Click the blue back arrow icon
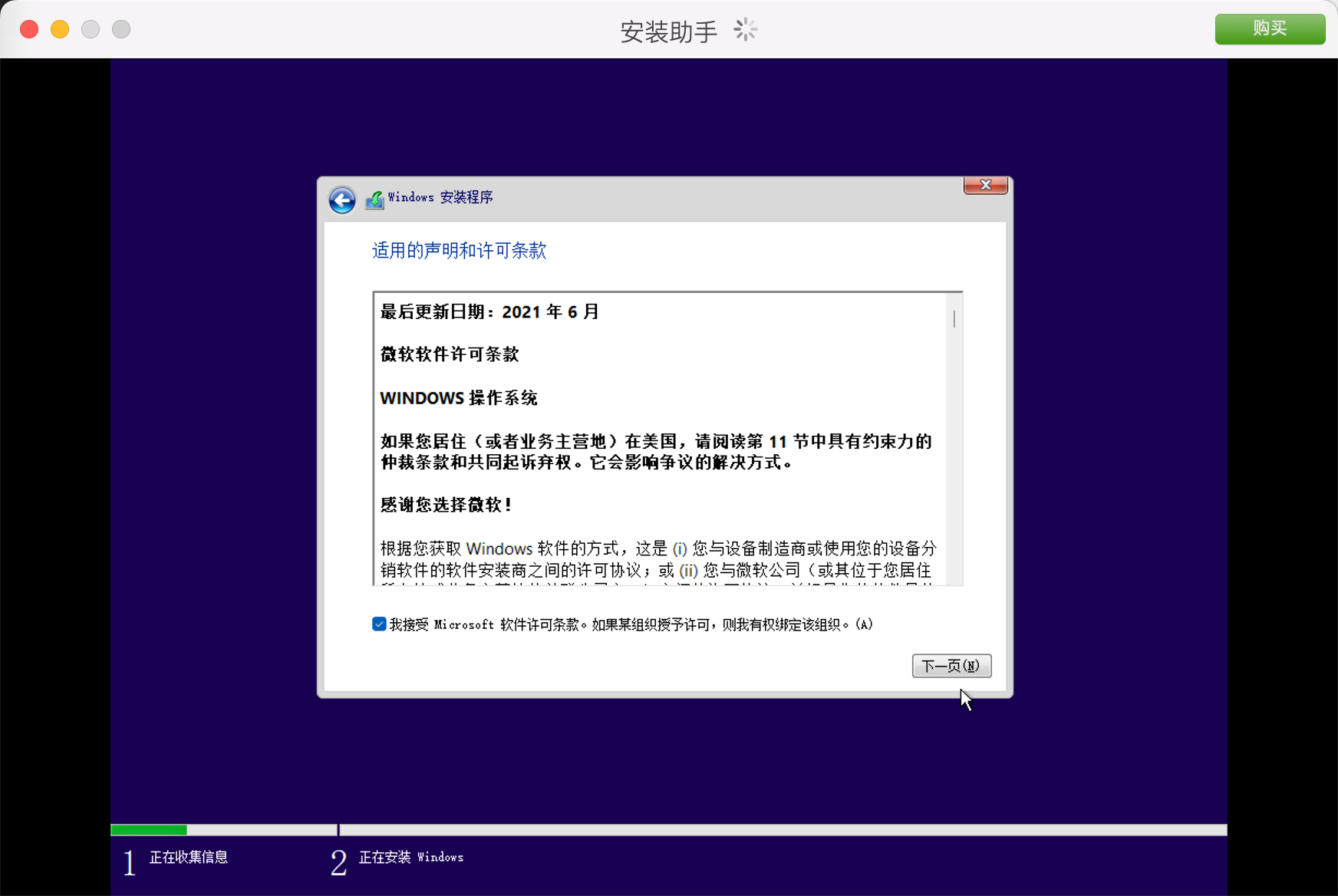The image size is (1338, 896). point(342,200)
